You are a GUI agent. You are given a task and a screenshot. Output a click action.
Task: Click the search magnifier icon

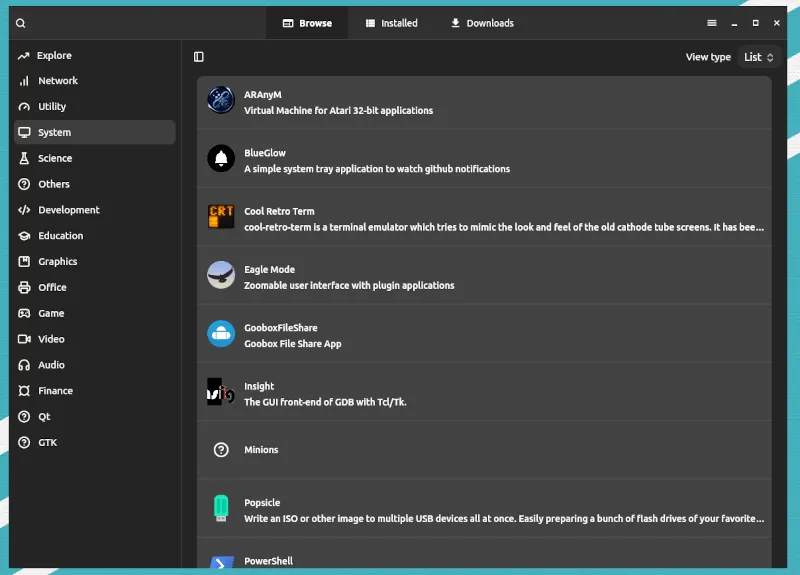21,23
